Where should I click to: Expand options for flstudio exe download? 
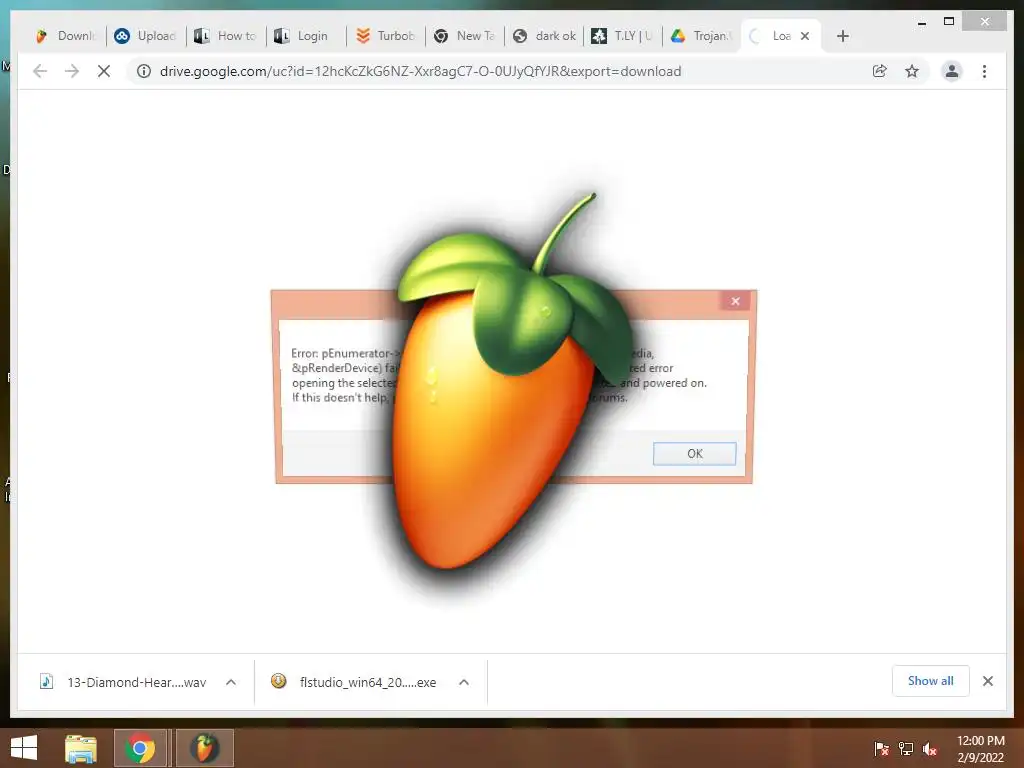click(x=464, y=682)
